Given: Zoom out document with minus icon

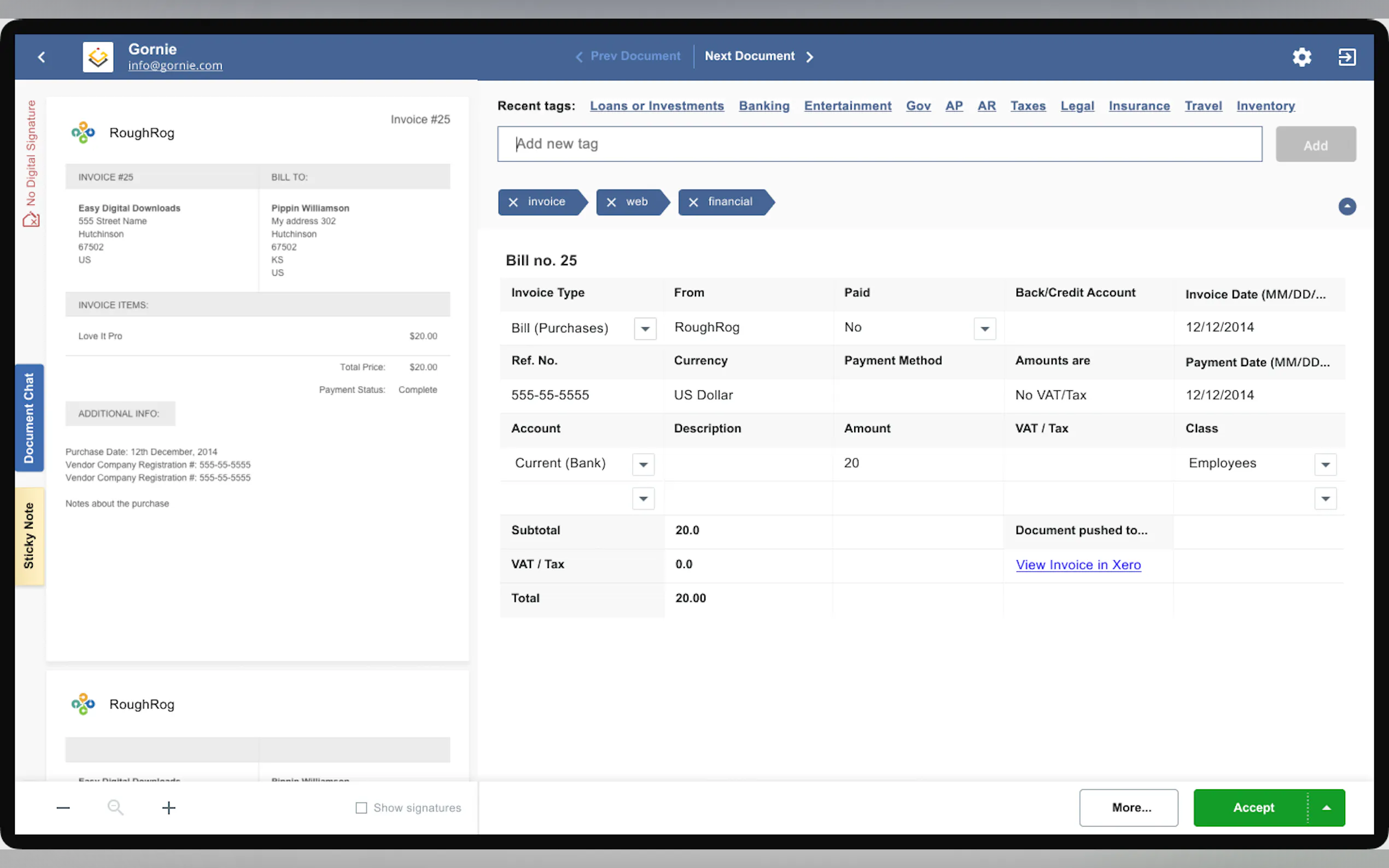Looking at the screenshot, I should [63, 808].
